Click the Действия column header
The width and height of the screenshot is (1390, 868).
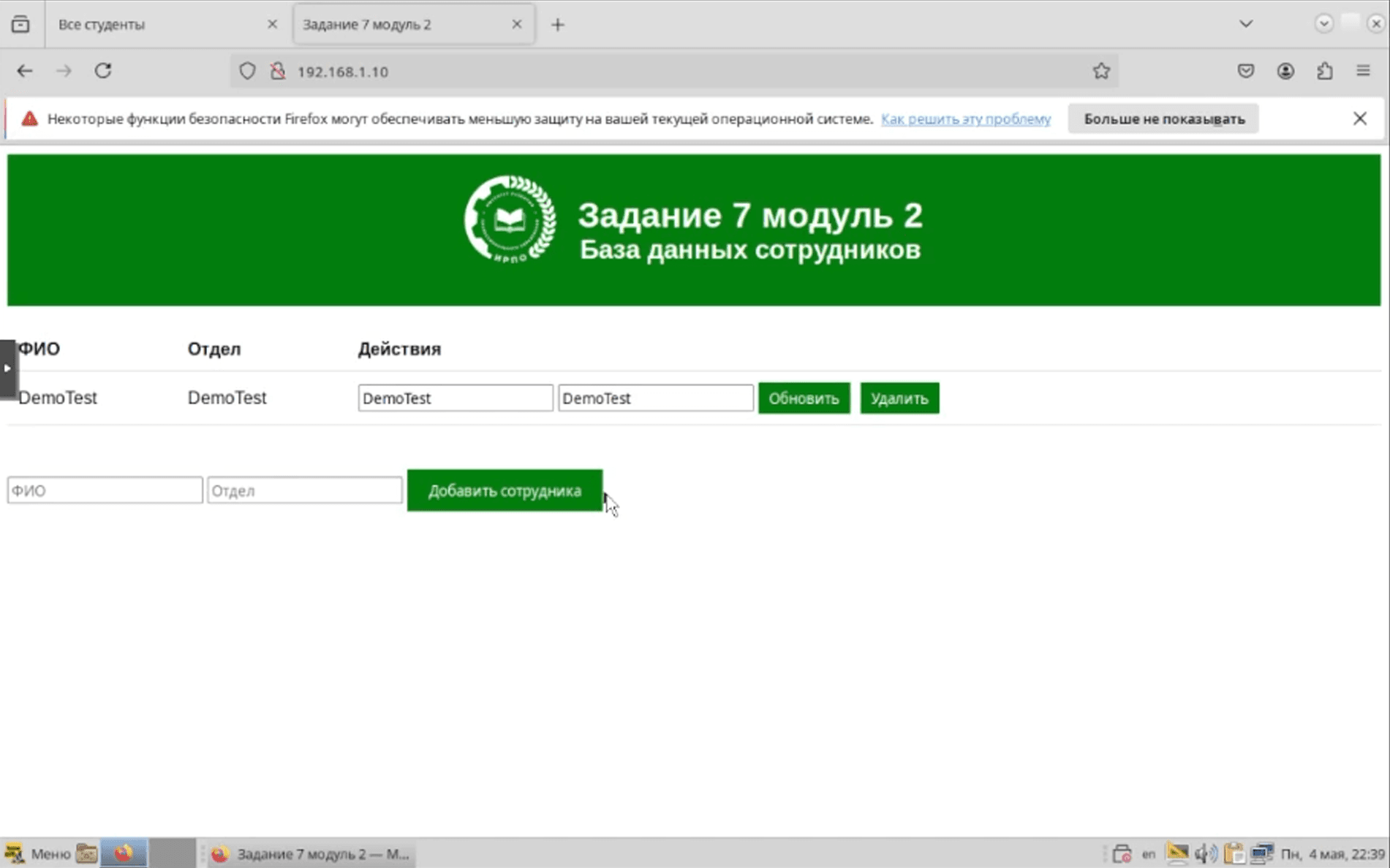(x=399, y=349)
